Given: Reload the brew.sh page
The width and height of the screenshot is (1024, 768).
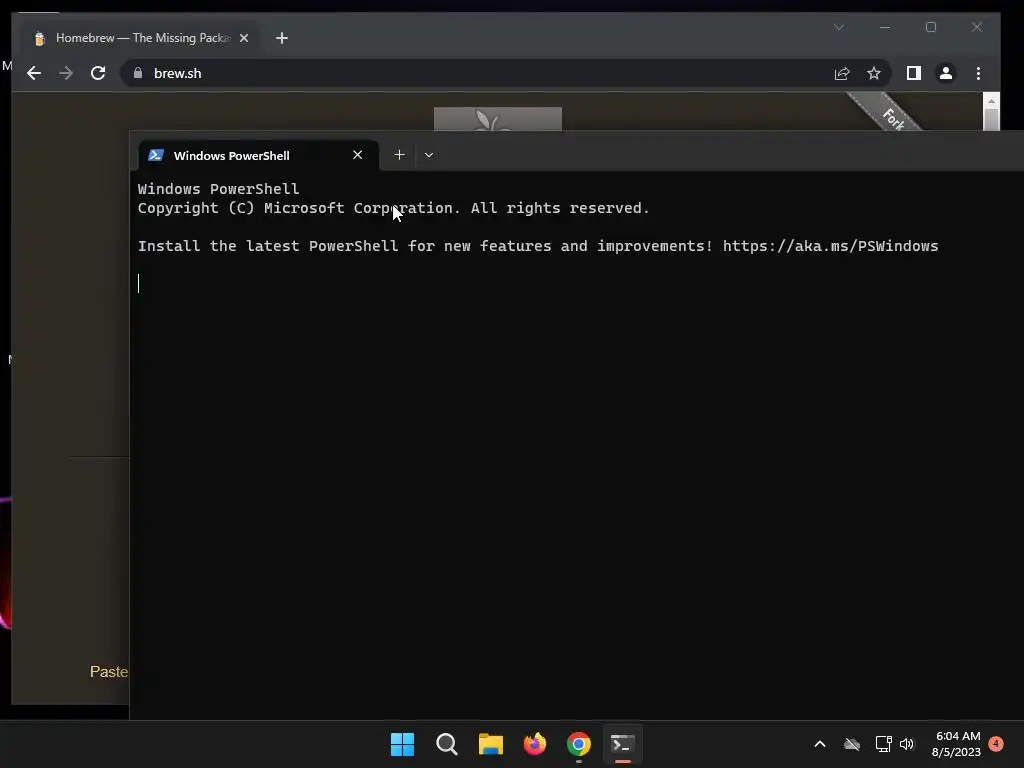Looking at the screenshot, I should point(98,73).
